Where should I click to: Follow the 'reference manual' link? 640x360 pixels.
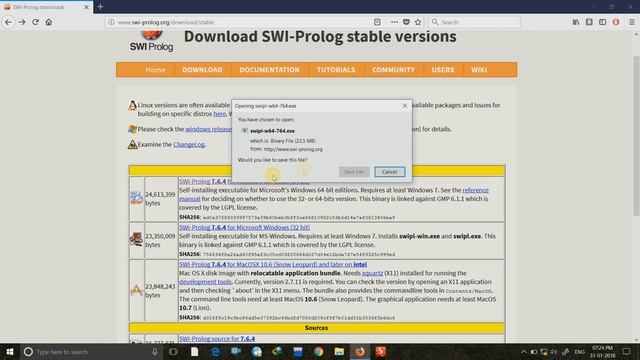click(x=476, y=190)
